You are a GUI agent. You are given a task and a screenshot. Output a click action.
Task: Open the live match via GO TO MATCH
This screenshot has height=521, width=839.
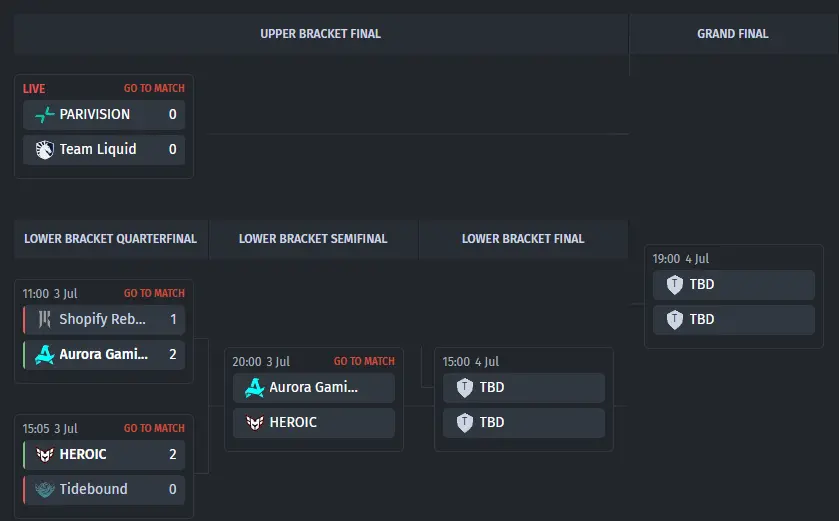154,88
